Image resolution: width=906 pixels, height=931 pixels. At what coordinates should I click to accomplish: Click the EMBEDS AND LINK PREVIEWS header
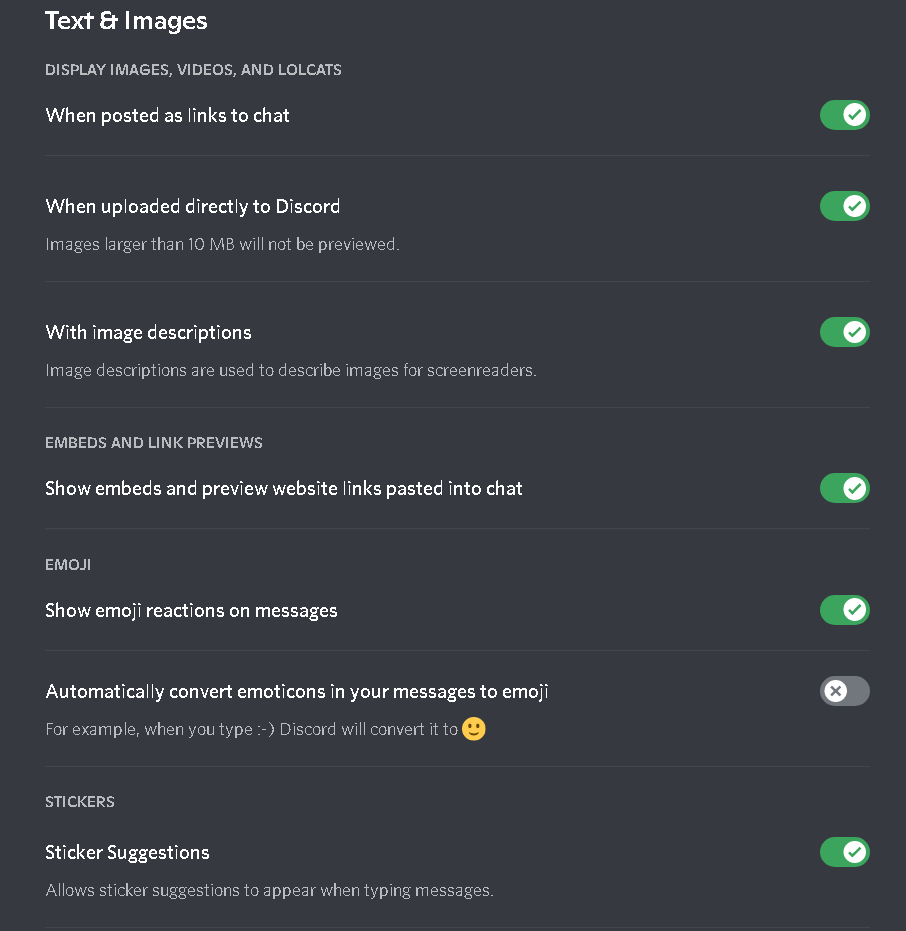pos(153,442)
